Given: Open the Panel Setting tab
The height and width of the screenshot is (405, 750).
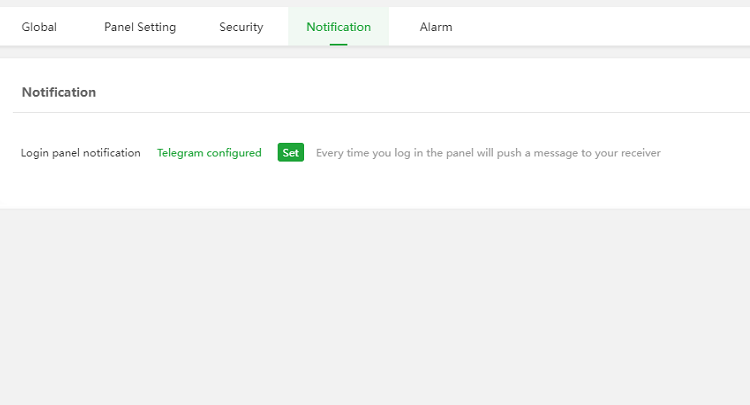Looking at the screenshot, I should tap(140, 27).
